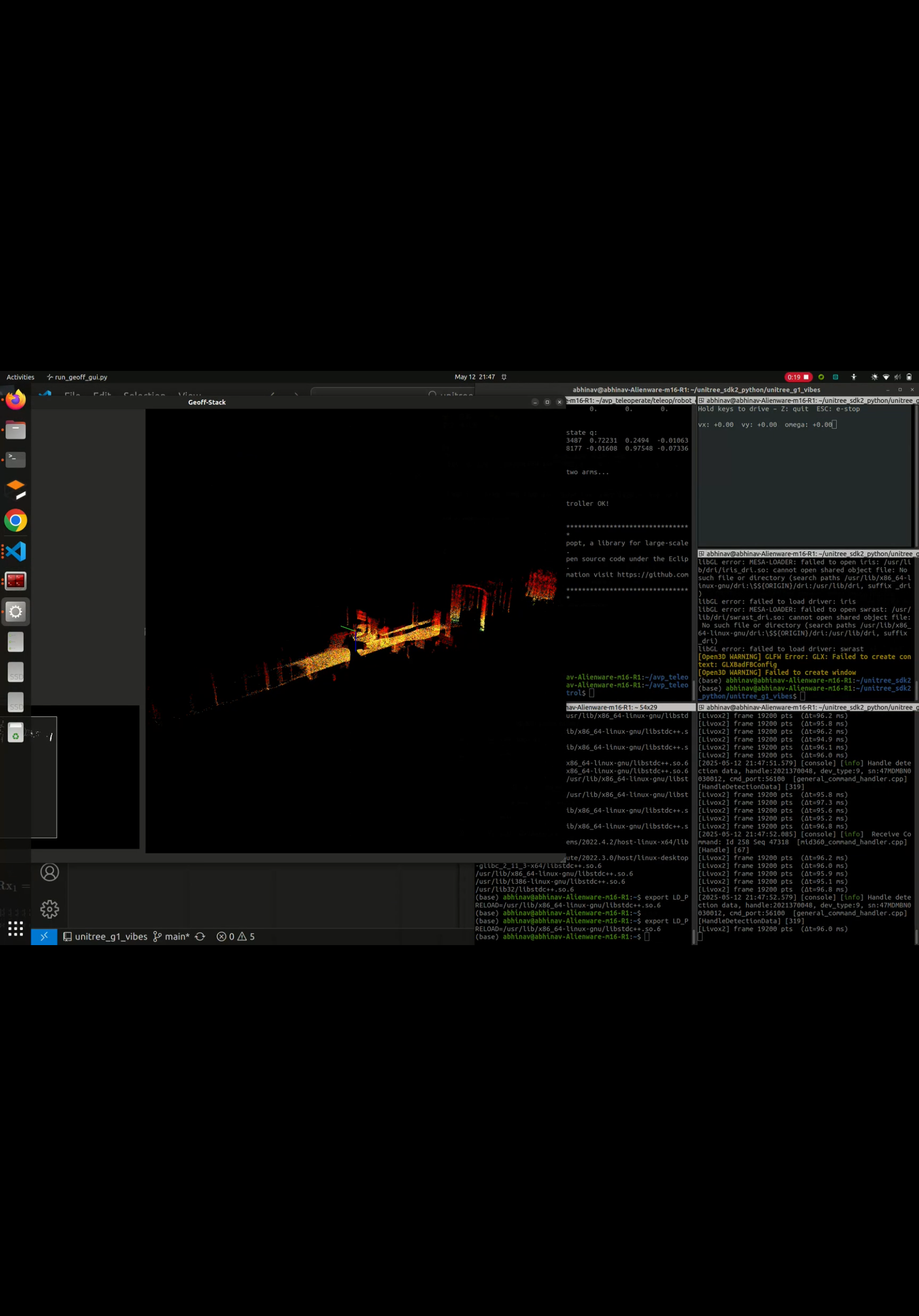Synchronize changes via status bar sync icon
Screen dimensions: 919x1316
tap(200, 936)
